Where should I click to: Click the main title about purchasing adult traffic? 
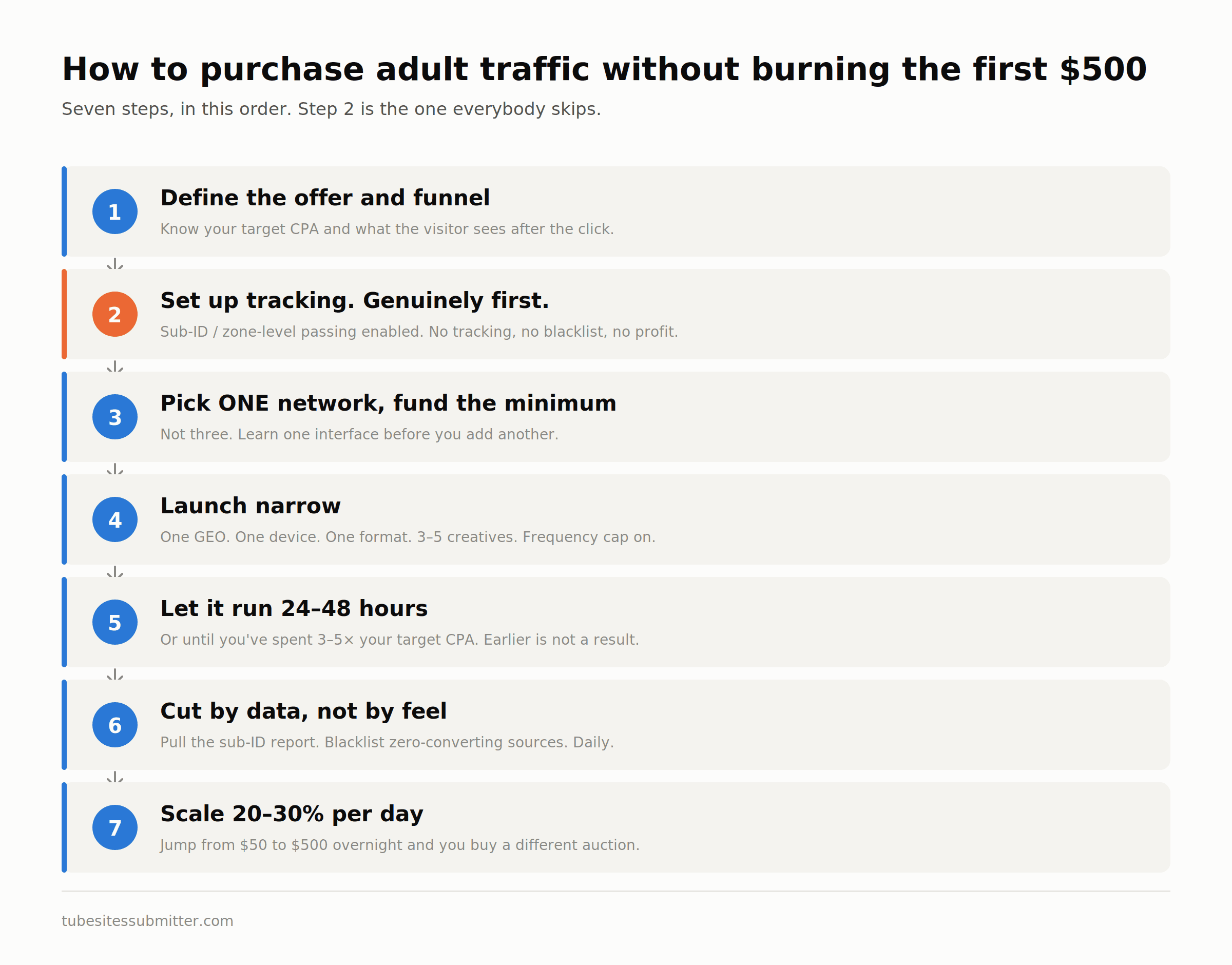pos(604,70)
